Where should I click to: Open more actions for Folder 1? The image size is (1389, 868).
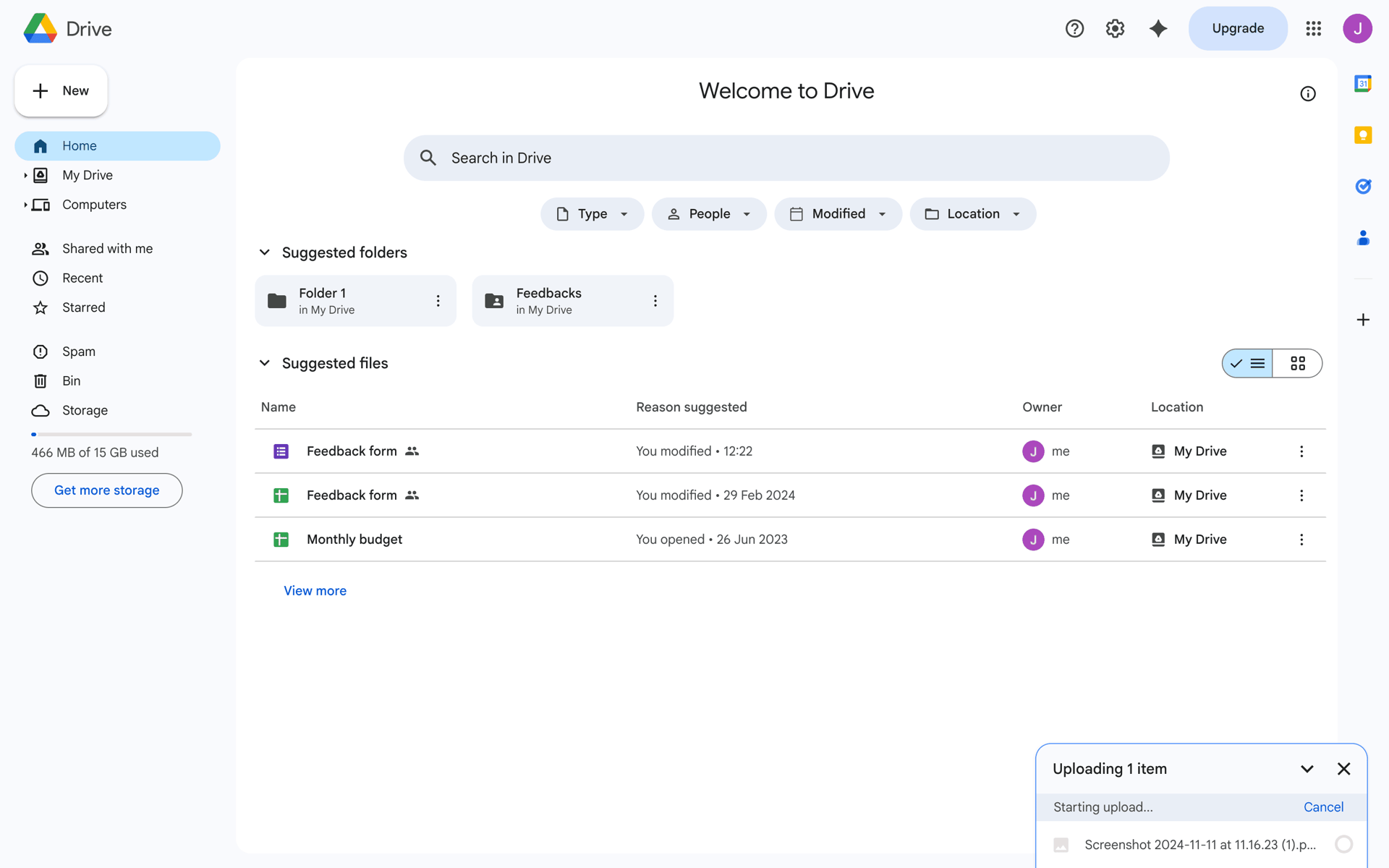click(438, 301)
